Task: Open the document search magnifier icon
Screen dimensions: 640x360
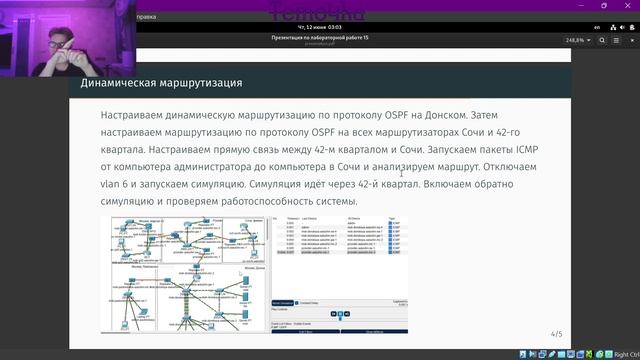Action: pos(602,40)
